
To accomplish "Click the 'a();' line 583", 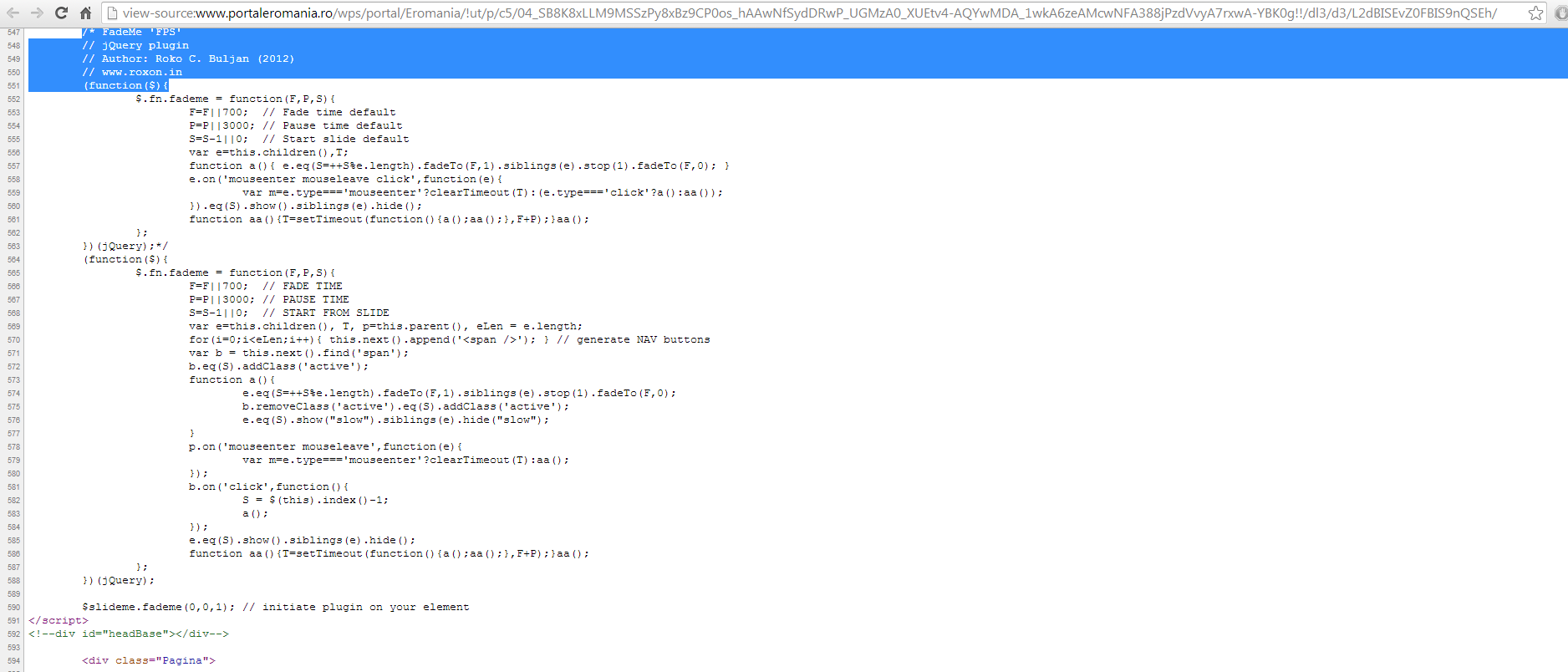I will (256, 513).
